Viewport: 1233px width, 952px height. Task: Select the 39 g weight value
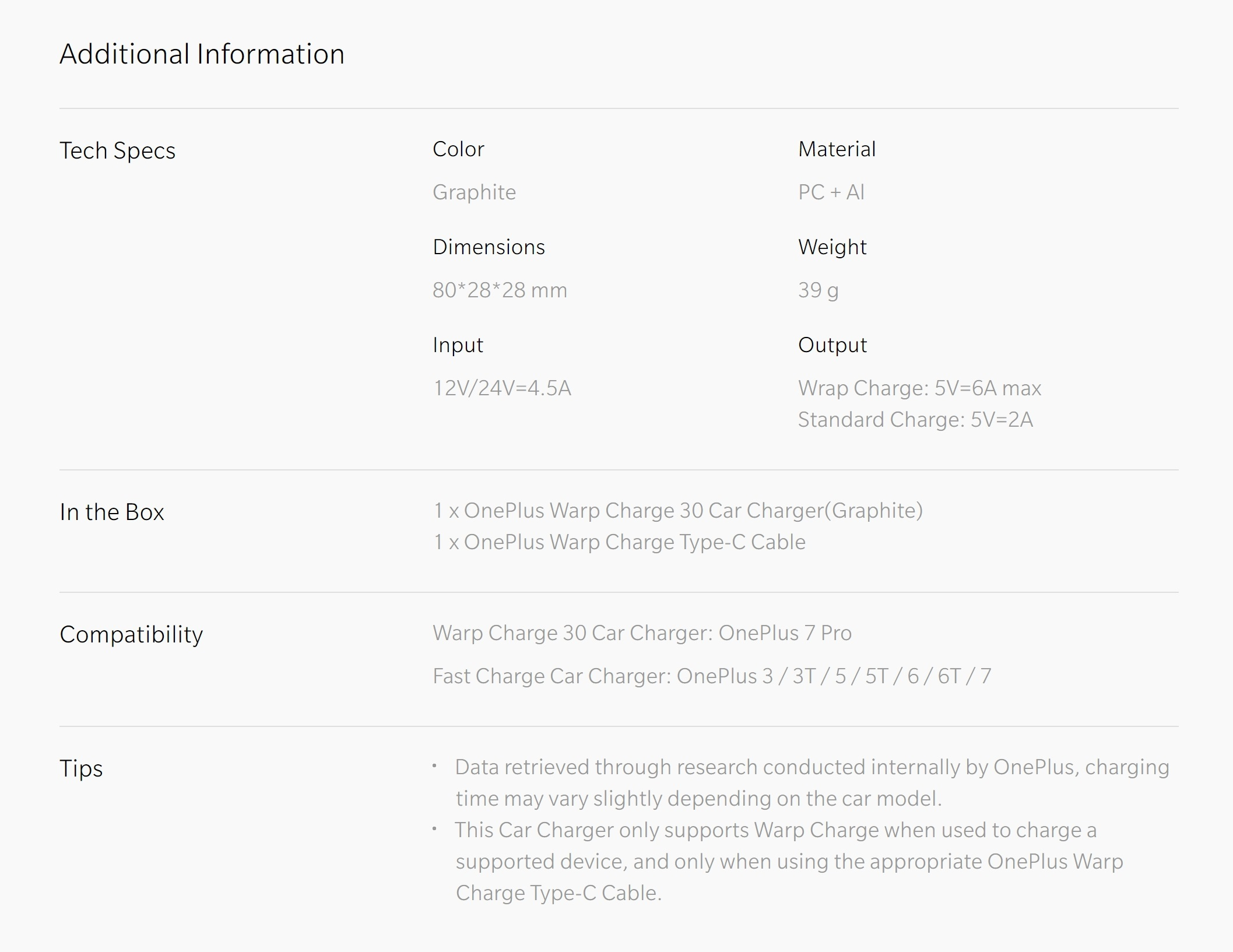(818, 291)
